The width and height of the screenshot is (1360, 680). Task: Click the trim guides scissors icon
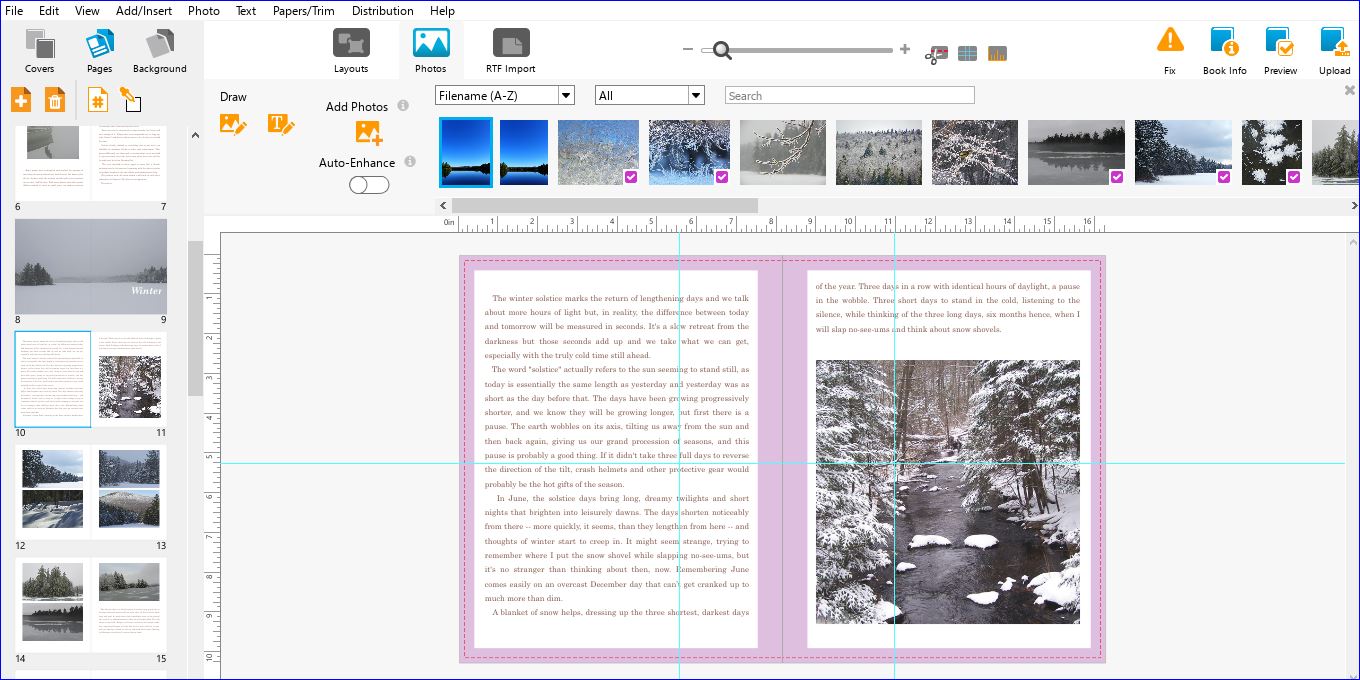point(936,54)
